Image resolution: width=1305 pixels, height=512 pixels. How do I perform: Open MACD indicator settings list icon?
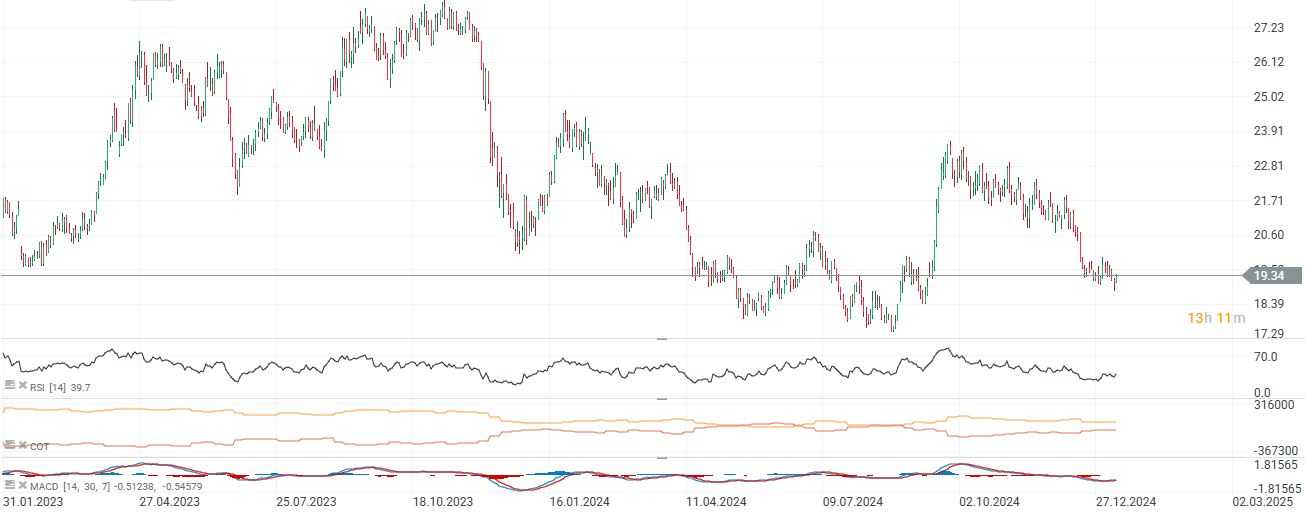[9, 485]
